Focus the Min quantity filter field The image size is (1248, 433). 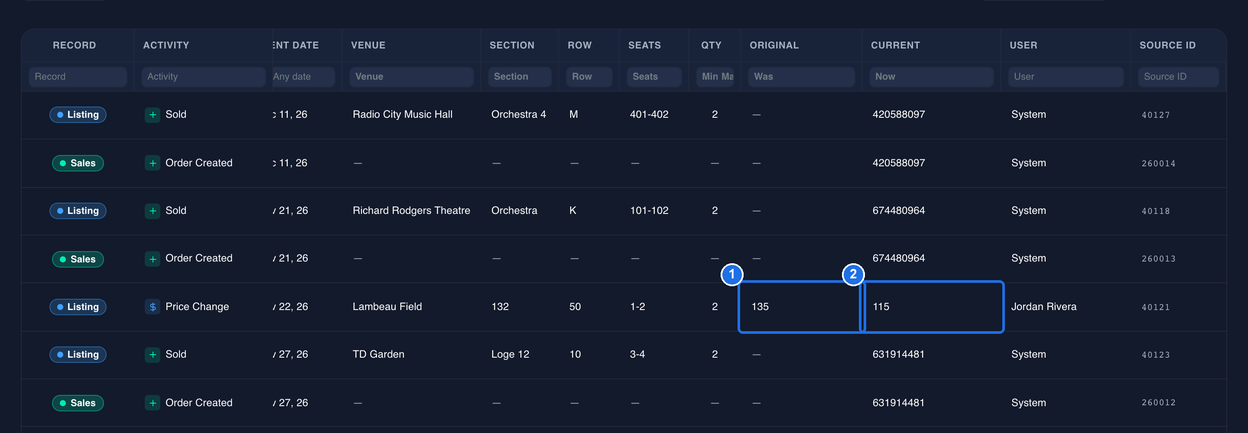715,77
